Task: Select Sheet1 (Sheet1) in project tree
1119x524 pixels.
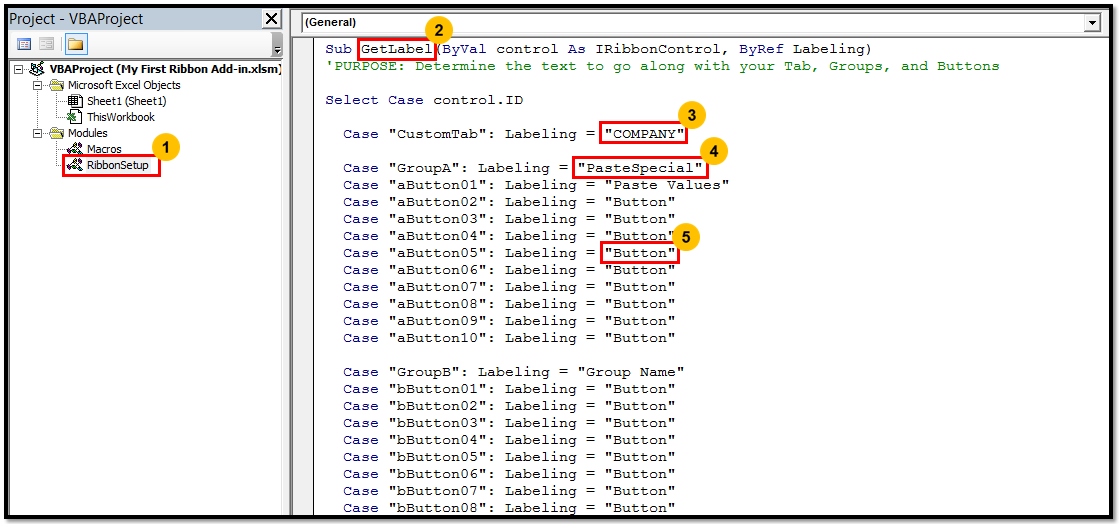Action: 126,101
